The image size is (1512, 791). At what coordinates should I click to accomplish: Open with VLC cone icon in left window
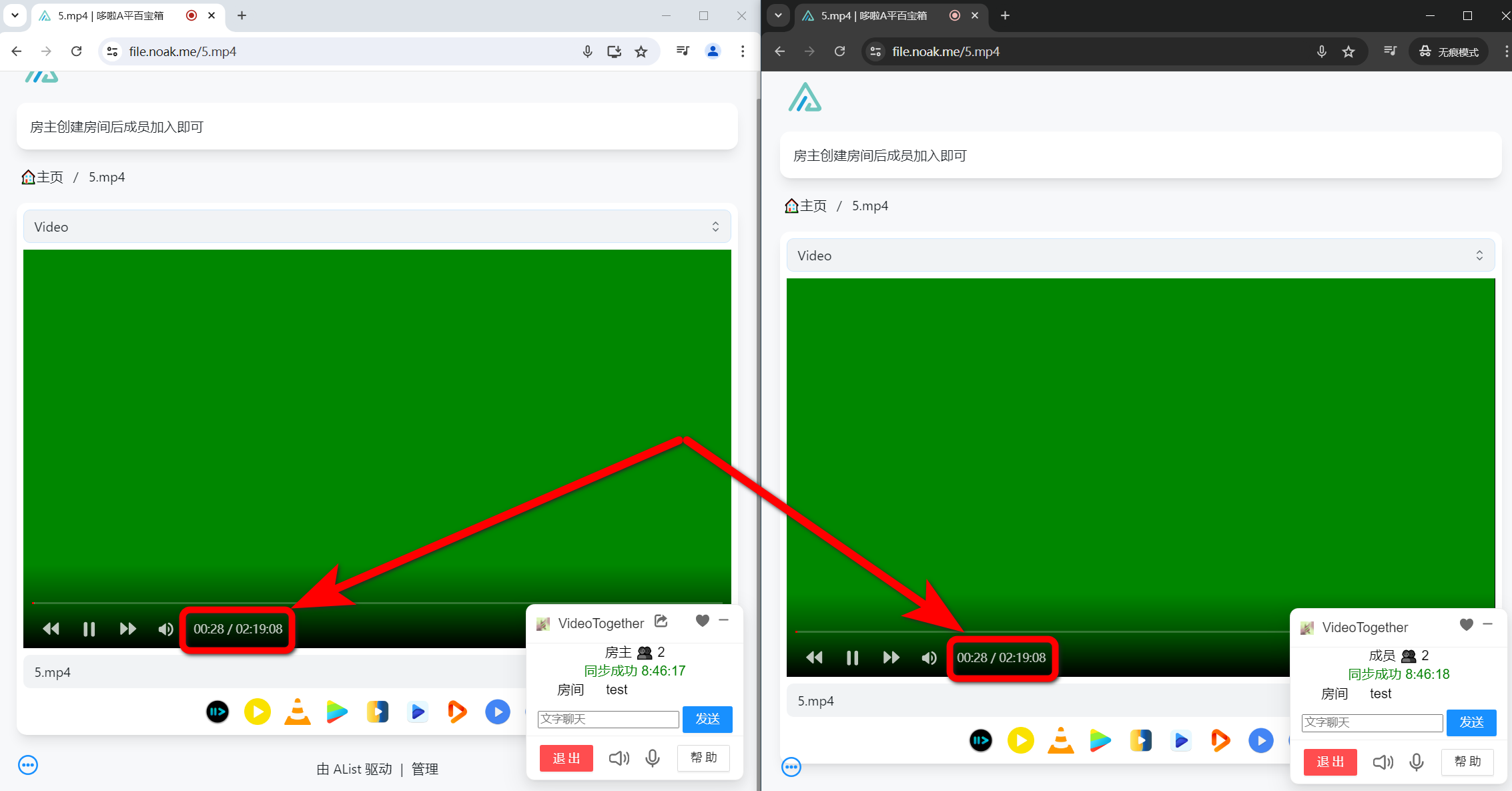pos(297,712)
